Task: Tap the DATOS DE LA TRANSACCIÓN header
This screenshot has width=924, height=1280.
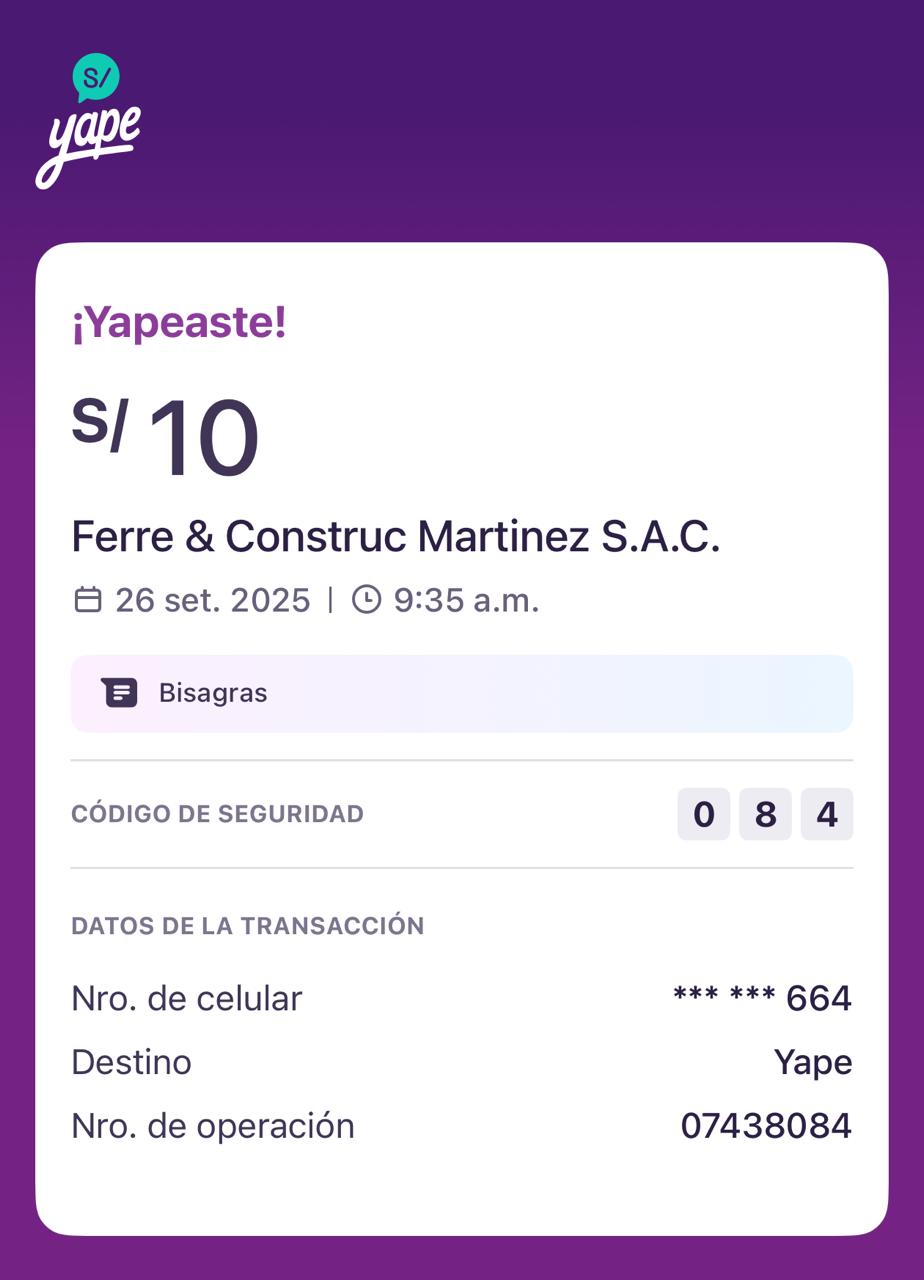Action: click(x=248, y=926)
